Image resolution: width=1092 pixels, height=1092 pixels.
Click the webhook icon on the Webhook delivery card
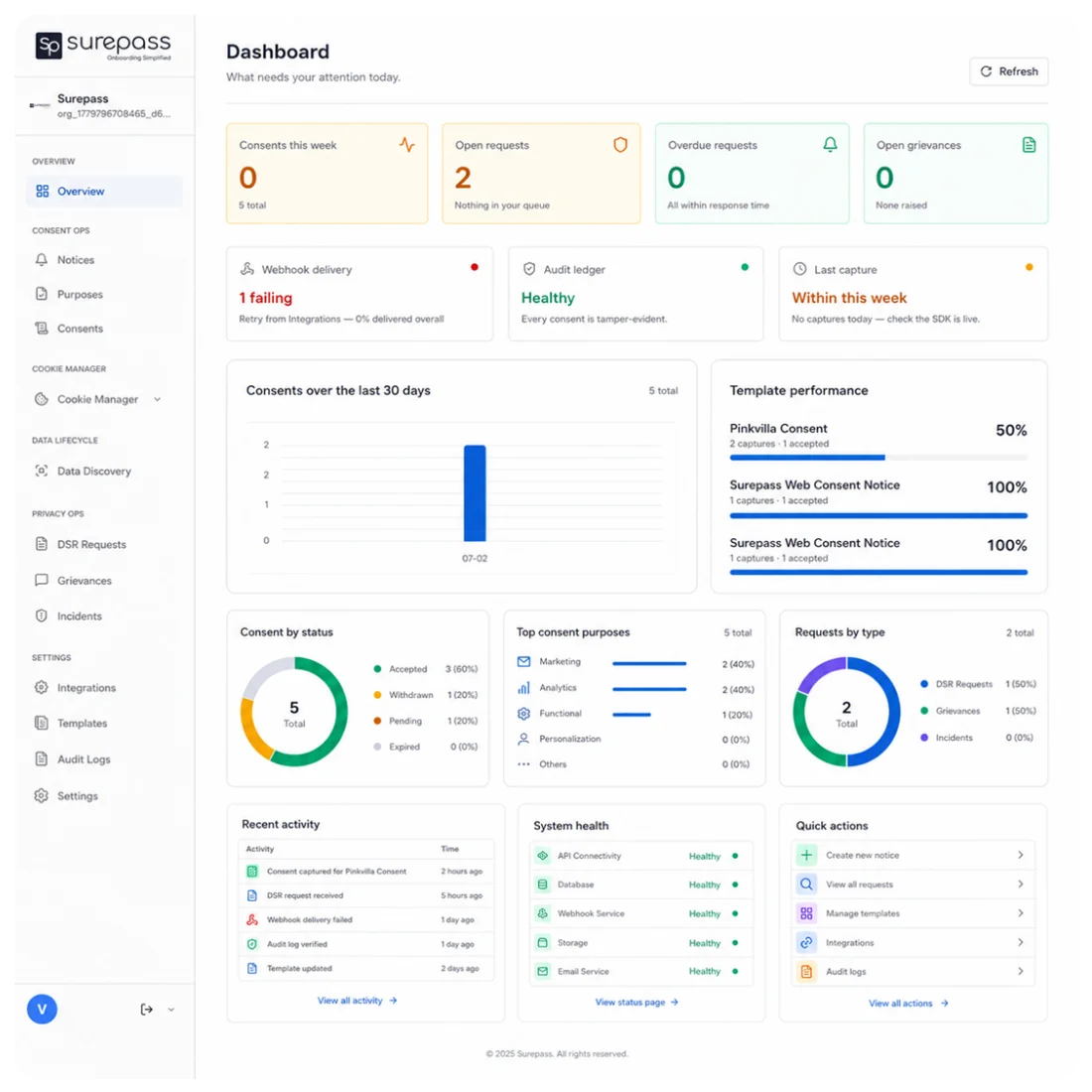247,269
